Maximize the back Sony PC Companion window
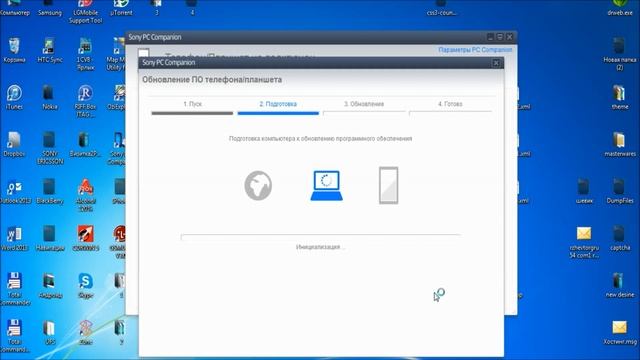Image resolution: width=640 pixels, height=360 pixels. tap(500, 37)
